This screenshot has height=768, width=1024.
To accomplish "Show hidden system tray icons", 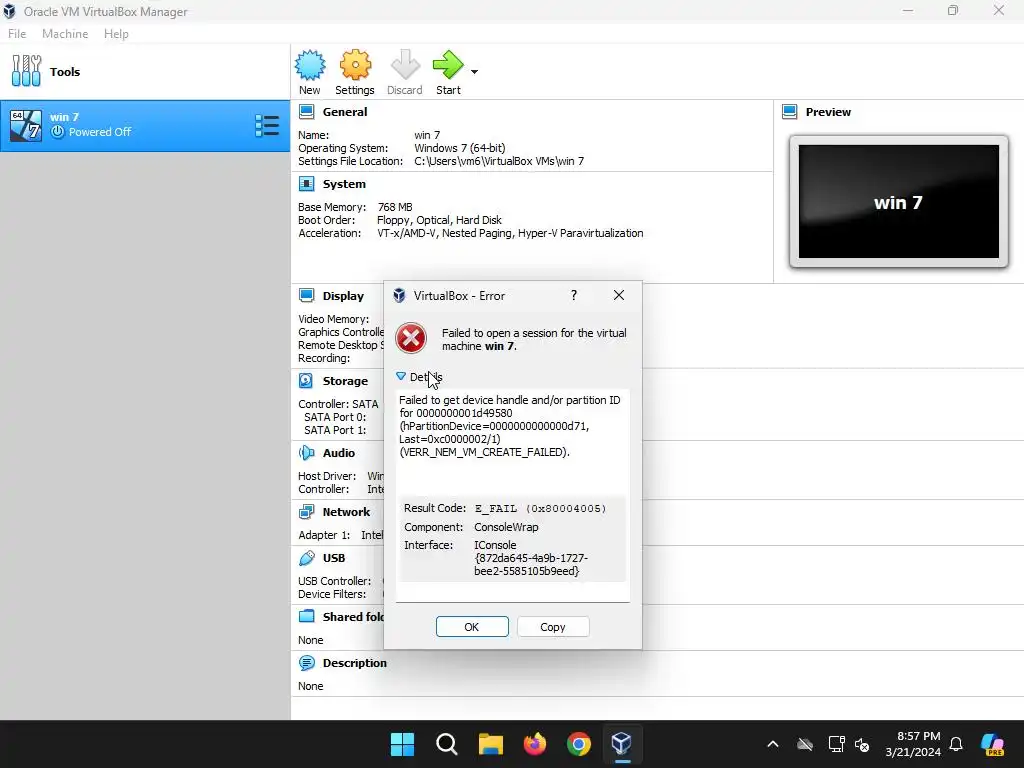I will tap(773, 744).
